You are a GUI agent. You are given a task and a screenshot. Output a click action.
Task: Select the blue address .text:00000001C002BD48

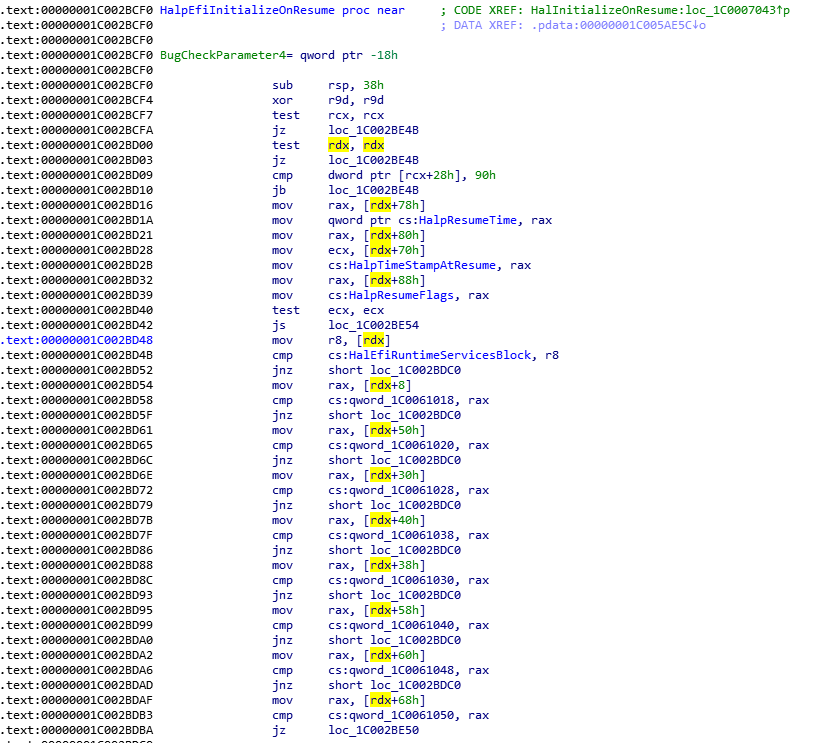point(77,341)
